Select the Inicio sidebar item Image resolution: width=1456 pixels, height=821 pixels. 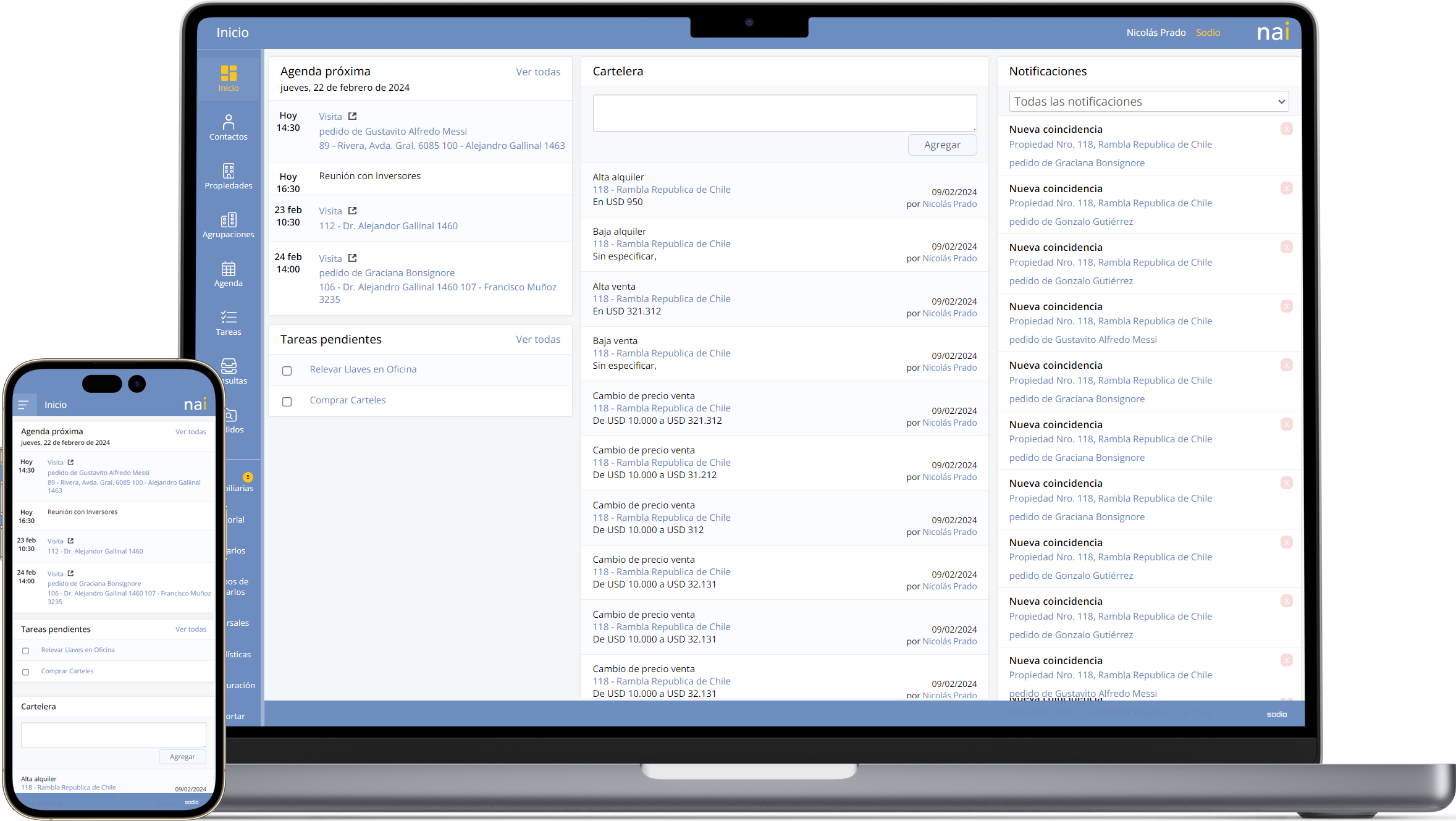228,78
